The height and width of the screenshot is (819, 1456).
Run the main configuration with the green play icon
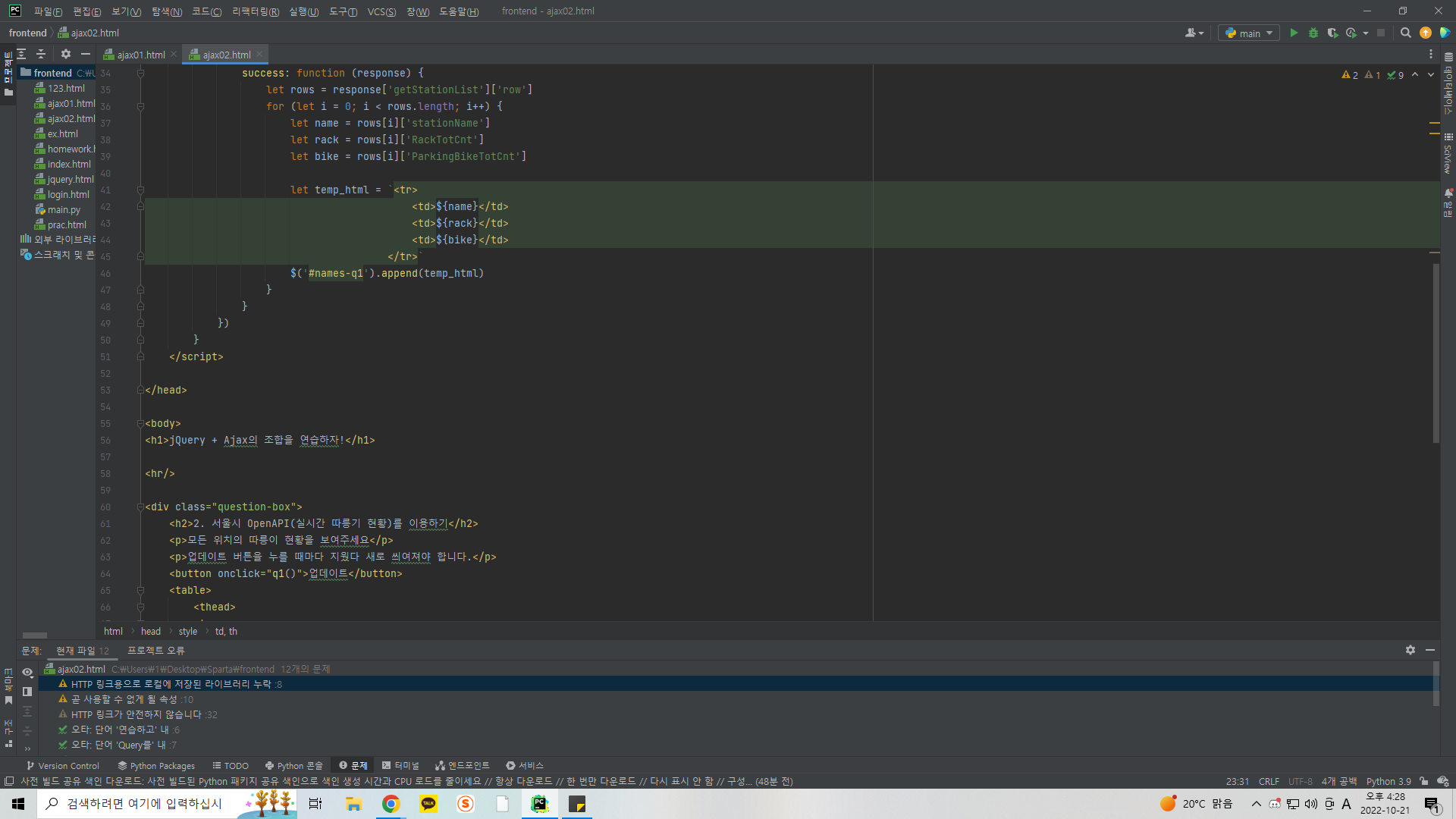click(x=1294, y=33)
